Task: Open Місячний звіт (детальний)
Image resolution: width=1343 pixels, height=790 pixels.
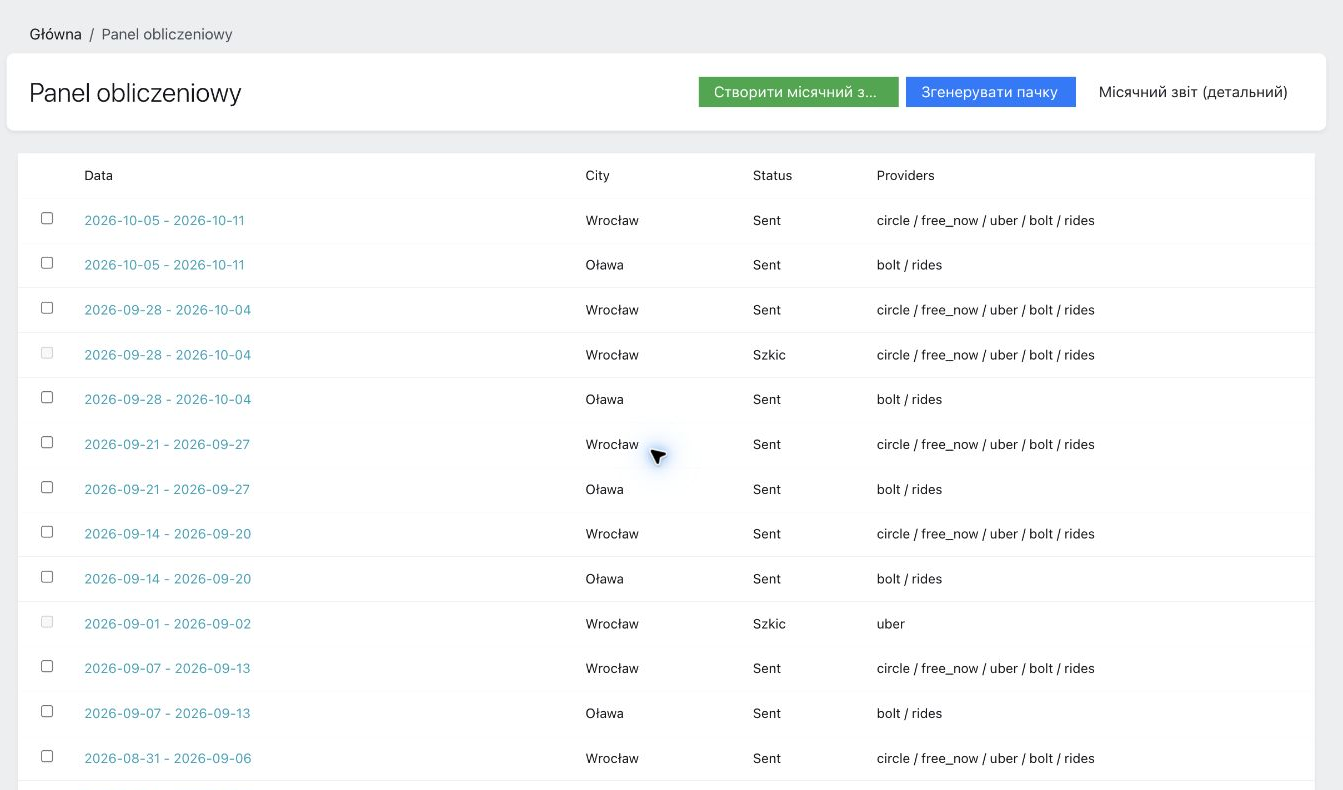Action: click(1193, 92)
